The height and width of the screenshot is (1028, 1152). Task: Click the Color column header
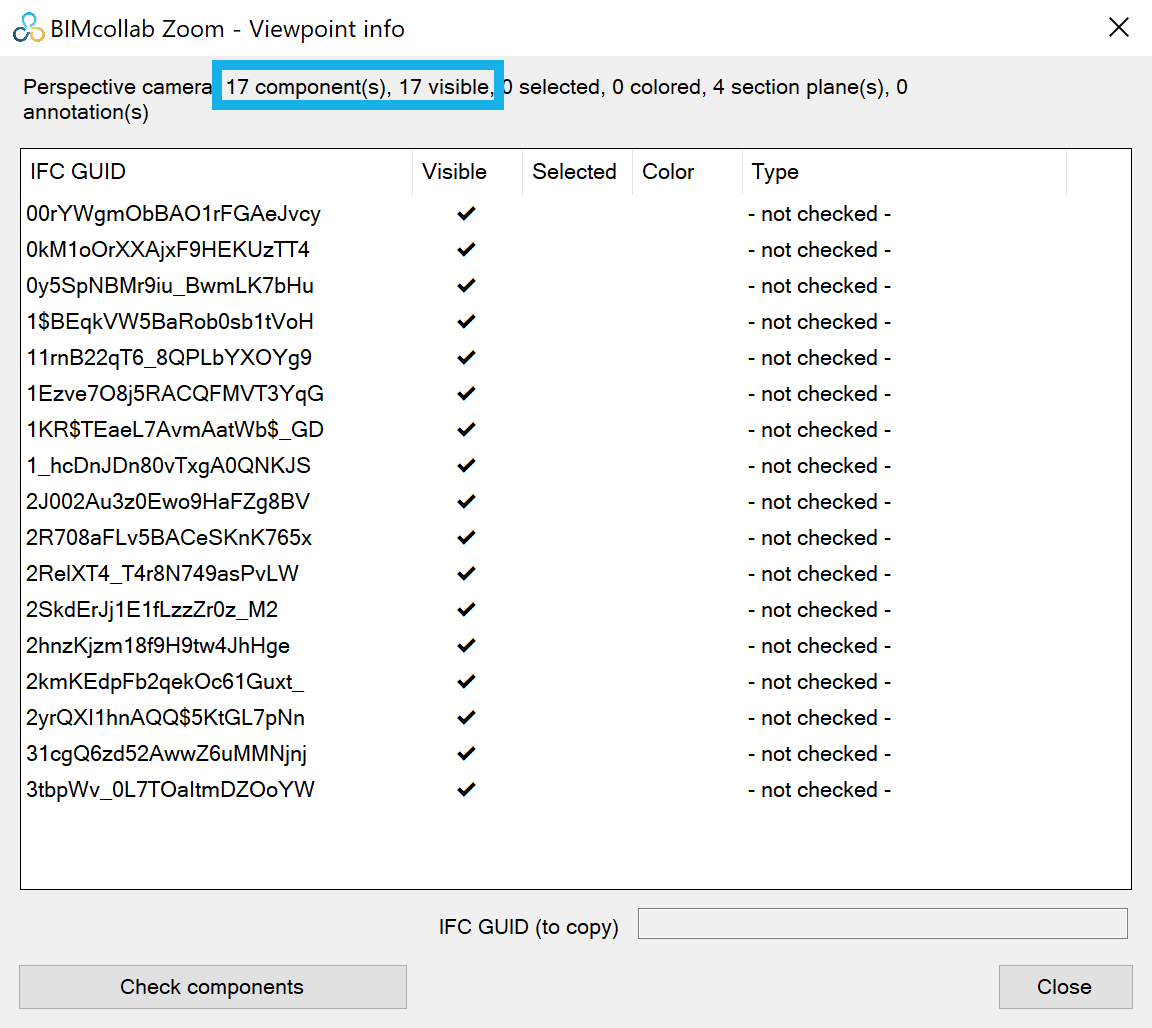click(687, 172)
